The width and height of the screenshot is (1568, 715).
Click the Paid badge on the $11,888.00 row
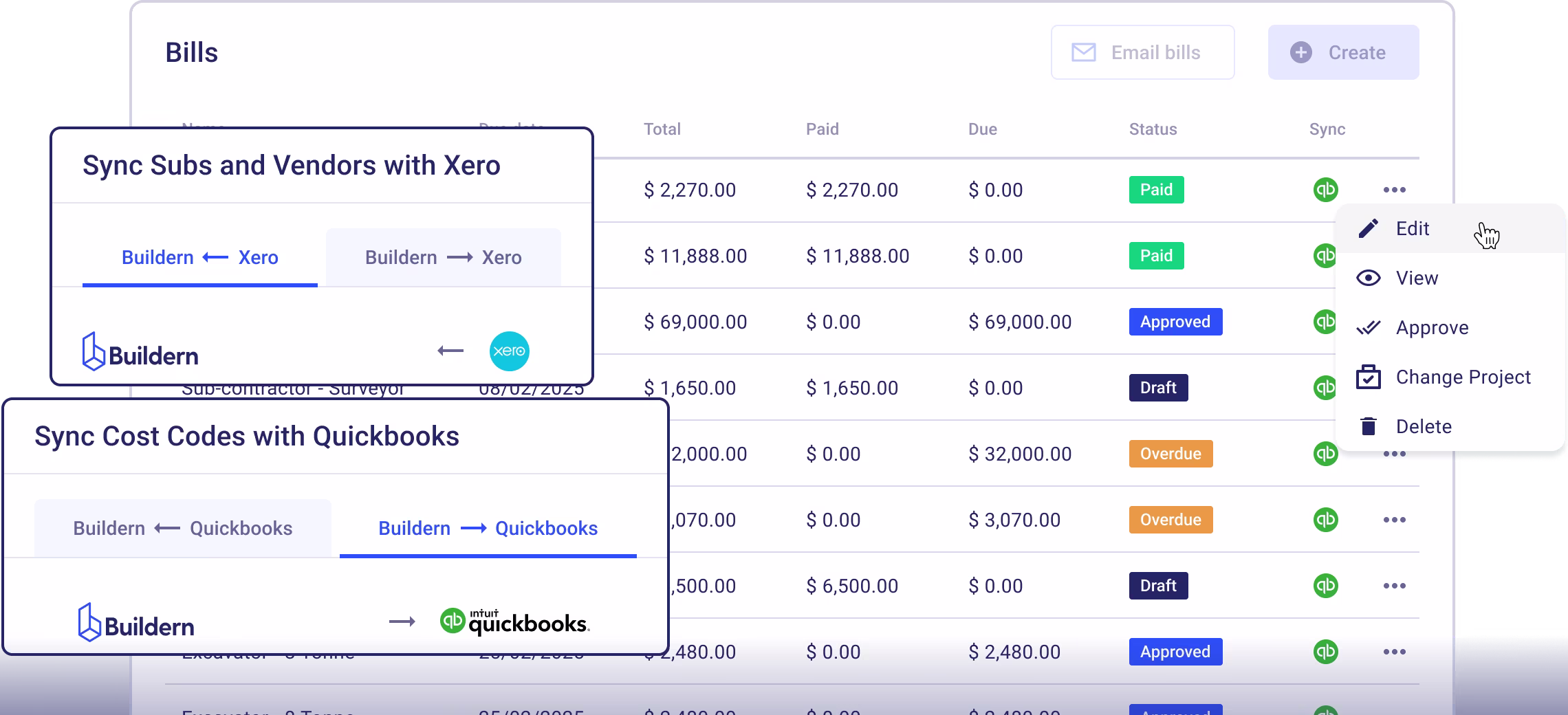(1157, 256)
